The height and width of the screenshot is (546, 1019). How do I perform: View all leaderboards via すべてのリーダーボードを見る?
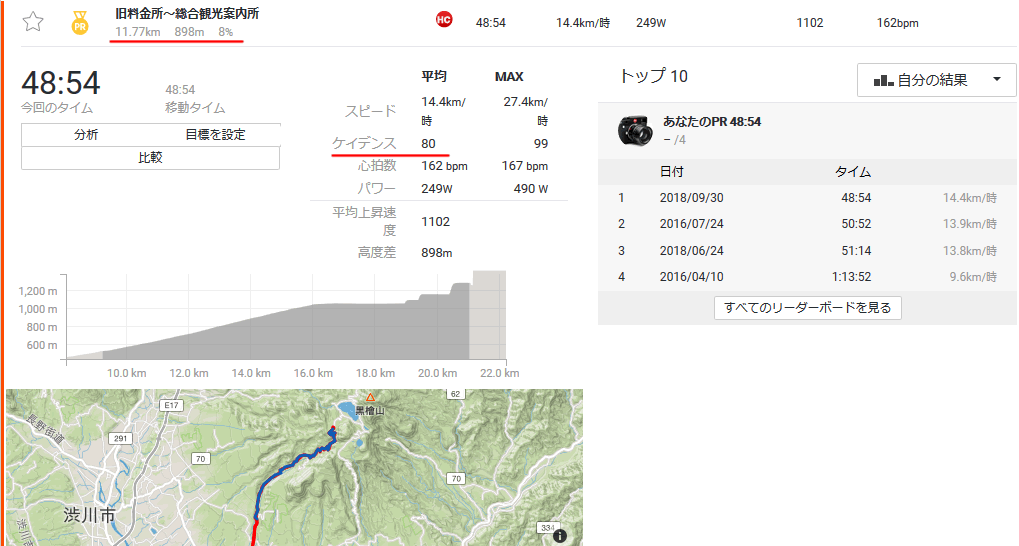[808, 308]
